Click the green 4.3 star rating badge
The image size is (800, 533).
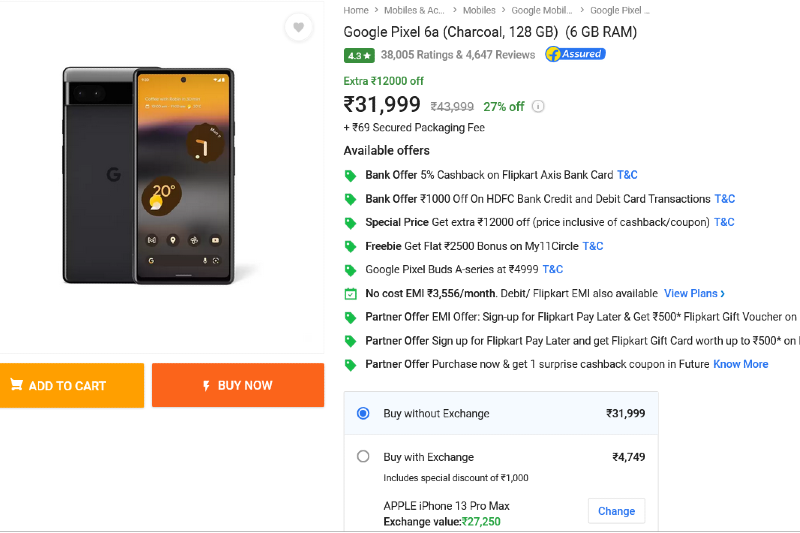(x=359, y=55)
